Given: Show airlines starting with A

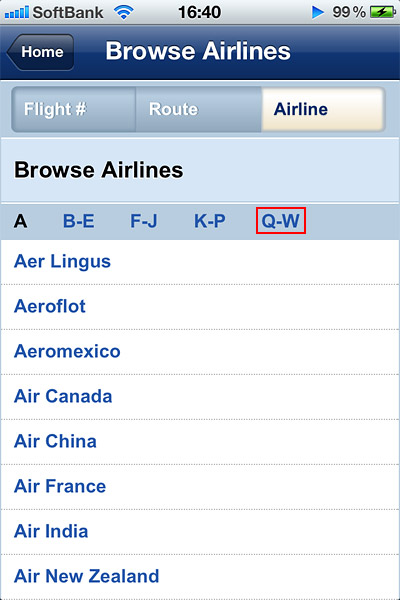Looking at the screenshot, I should click(x=21, y=221).
